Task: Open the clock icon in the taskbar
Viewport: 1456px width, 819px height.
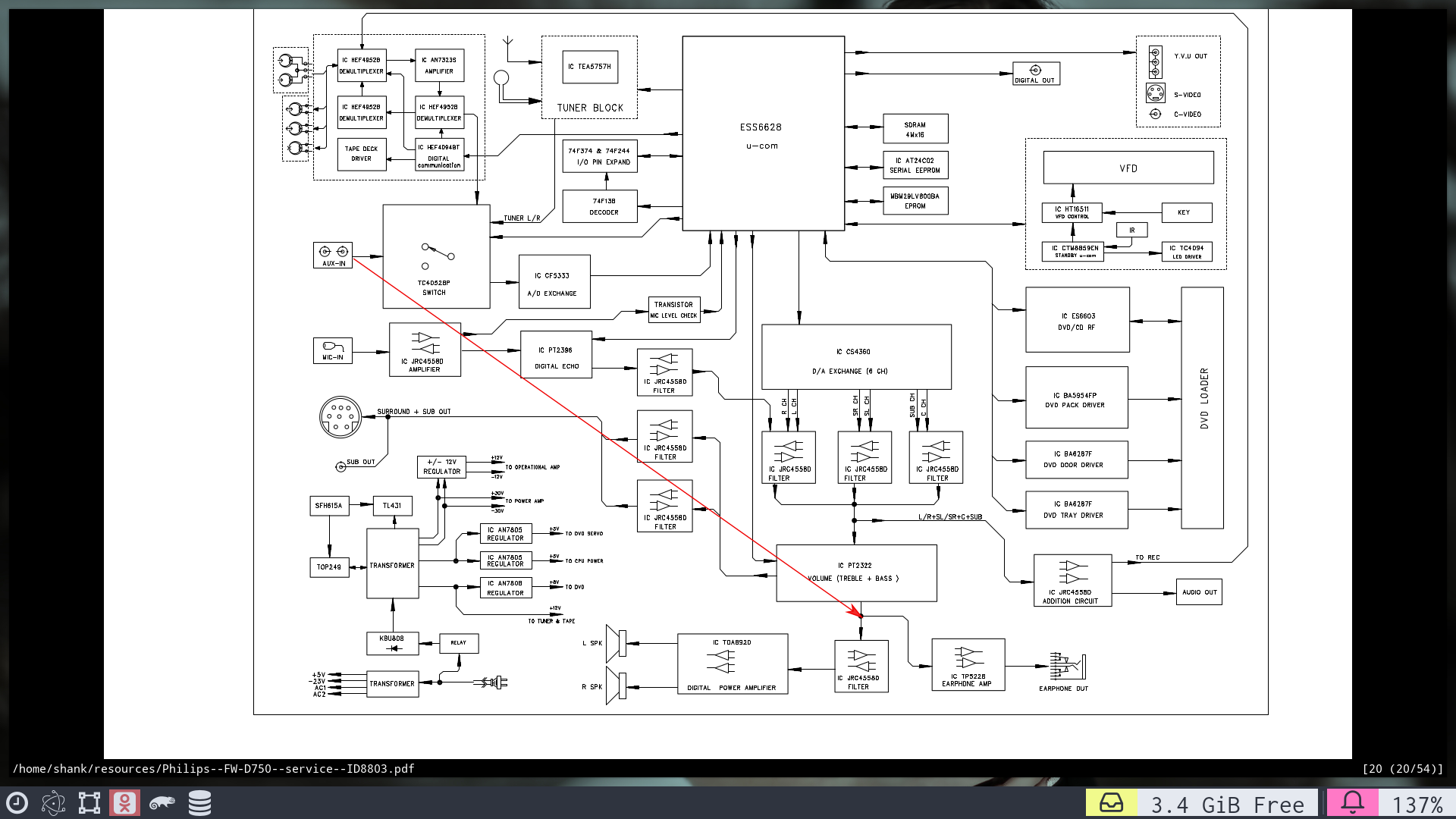Action: tap(17, 803)
